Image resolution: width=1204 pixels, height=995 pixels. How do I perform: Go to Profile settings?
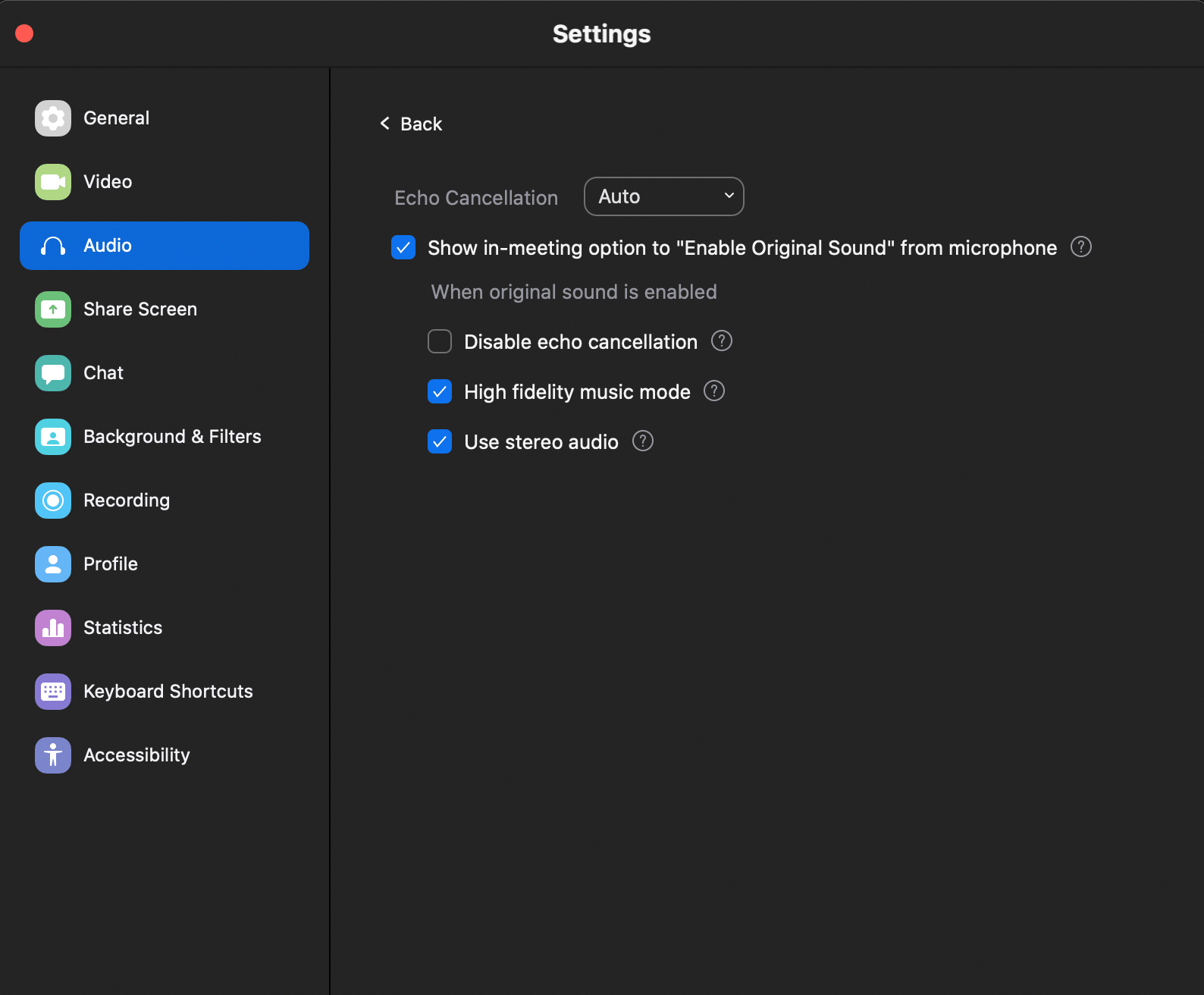tap(165, 564)
